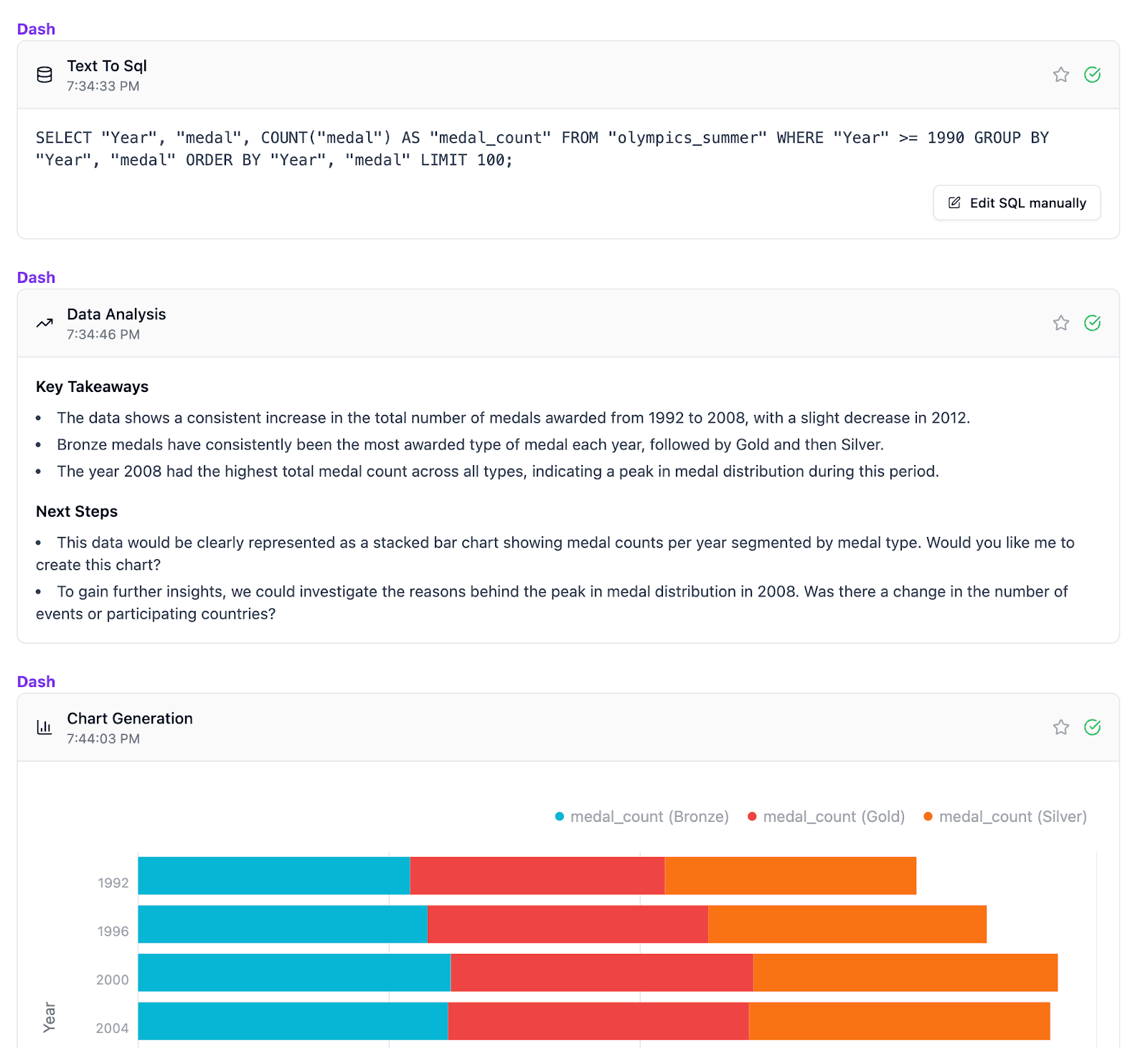The width and height of the screenshot is (1148, 1048).
Task: Click the Dash label above Chart Generation
Action: (x=35, y=681)
